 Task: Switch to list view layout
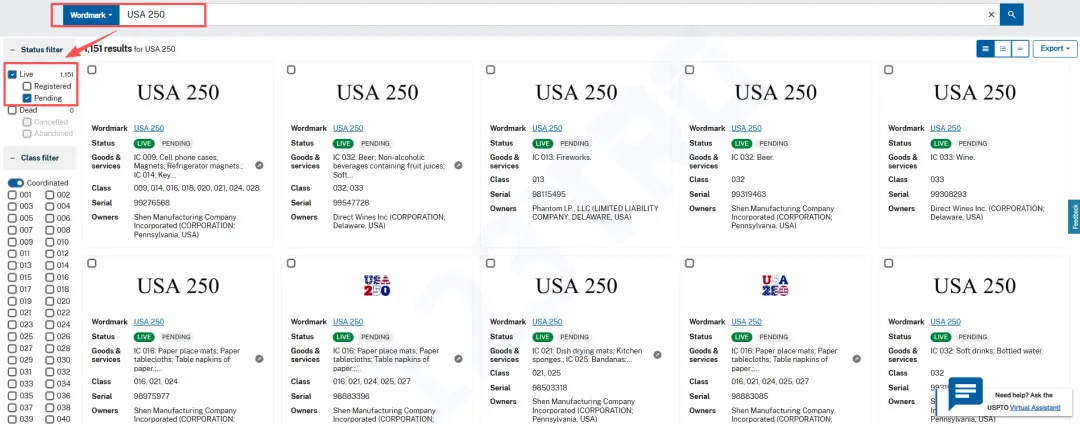tap(1002, 48)
